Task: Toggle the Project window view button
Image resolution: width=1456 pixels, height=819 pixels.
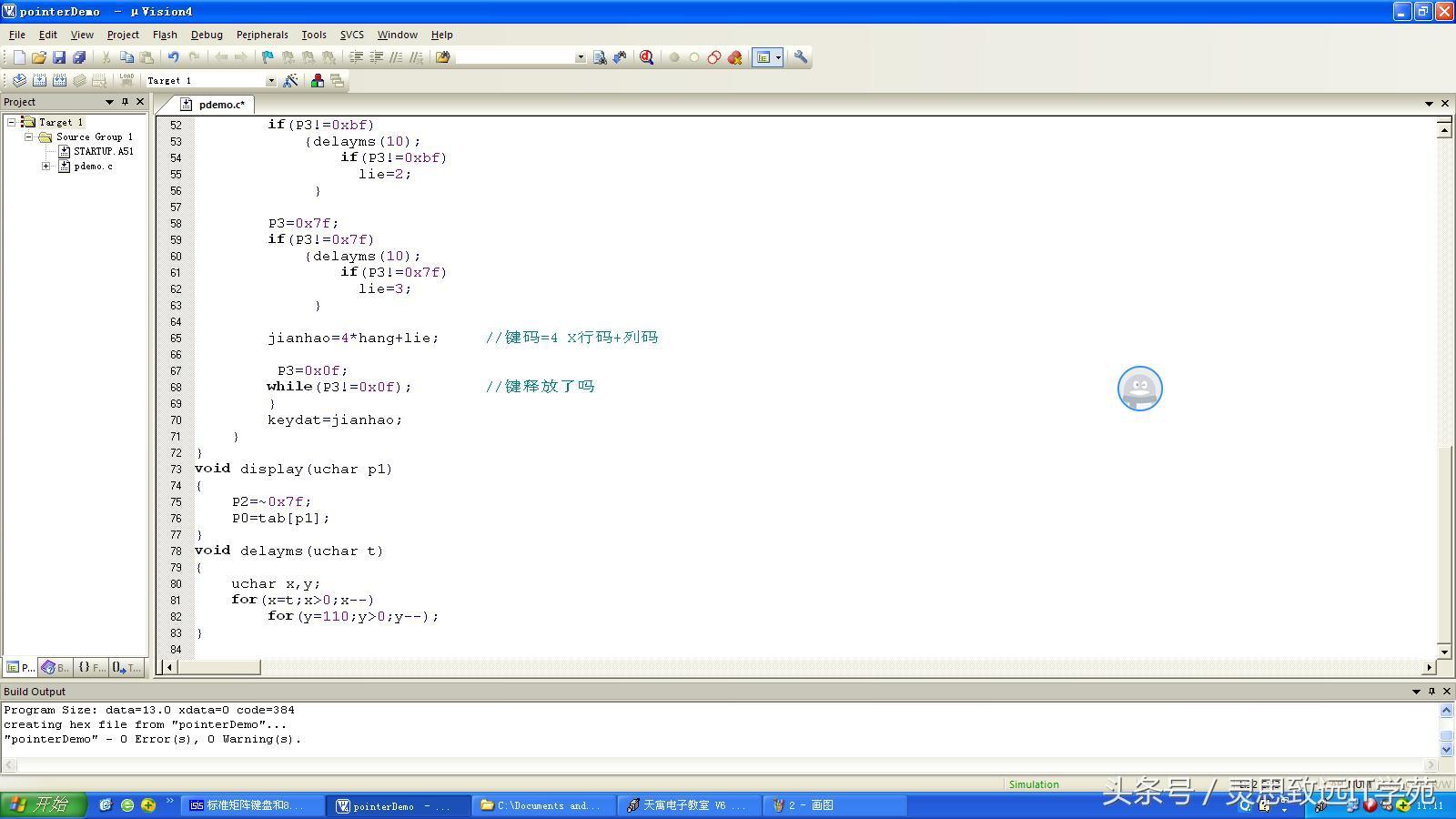Action: (763, 57)
